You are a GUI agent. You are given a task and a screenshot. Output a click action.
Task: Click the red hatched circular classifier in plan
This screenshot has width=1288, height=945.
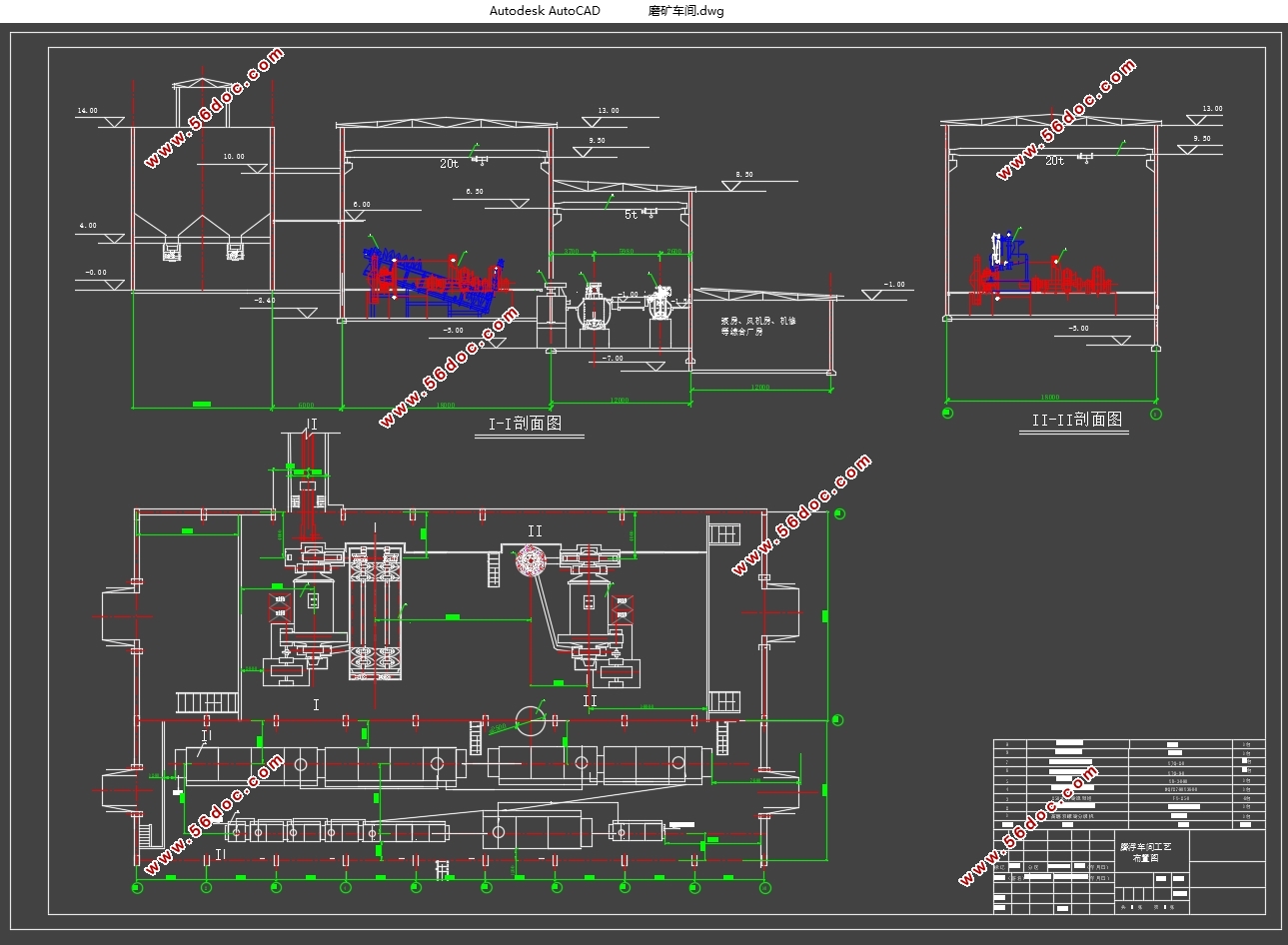(531, 562)
